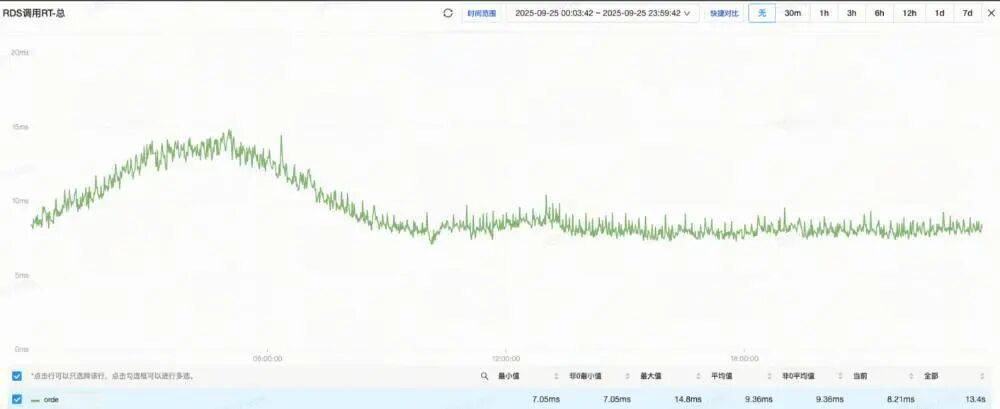Sort by 非0最小值 column arrows
The width and height of the screenshot is (1000, 409).
(629, 376)
